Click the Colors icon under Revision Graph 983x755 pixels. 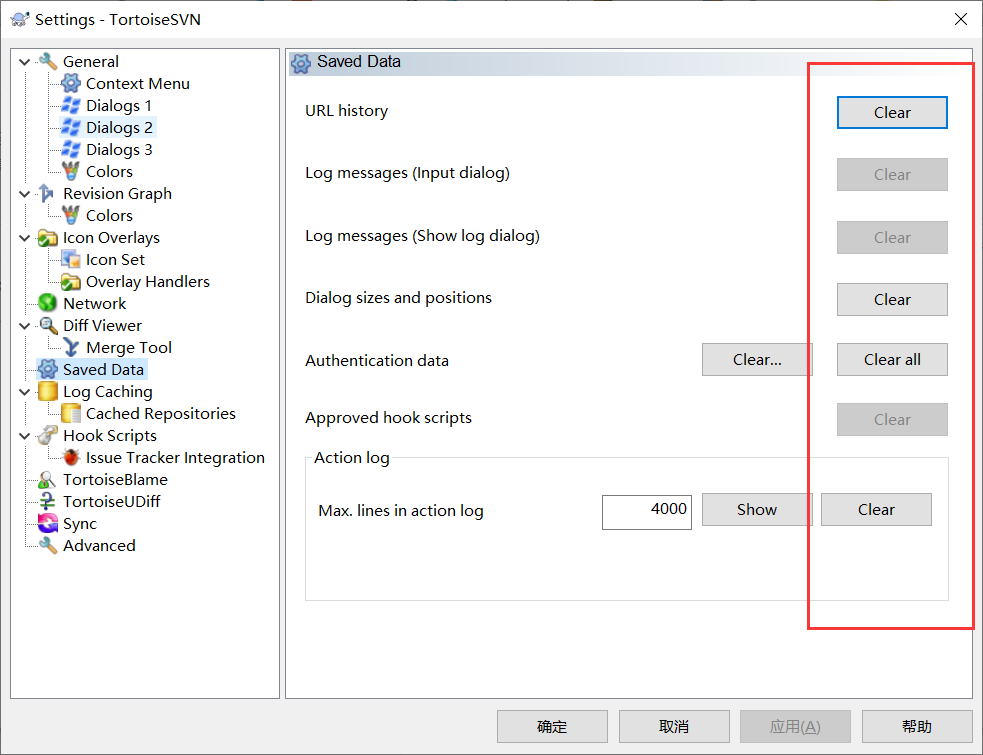(71, 215)
